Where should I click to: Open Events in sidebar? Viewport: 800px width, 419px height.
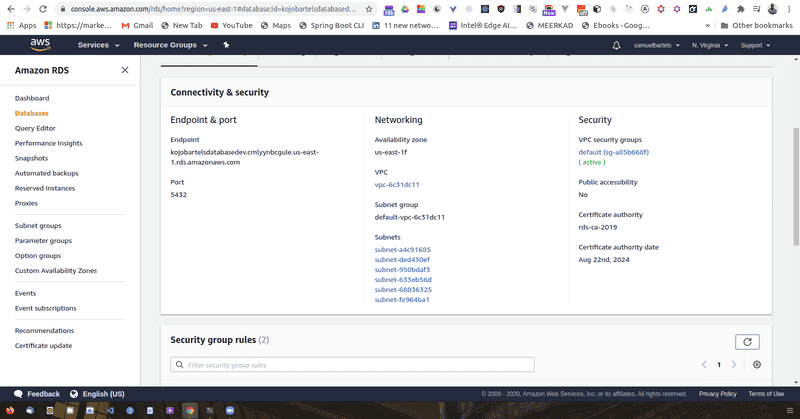click(26, 293)
